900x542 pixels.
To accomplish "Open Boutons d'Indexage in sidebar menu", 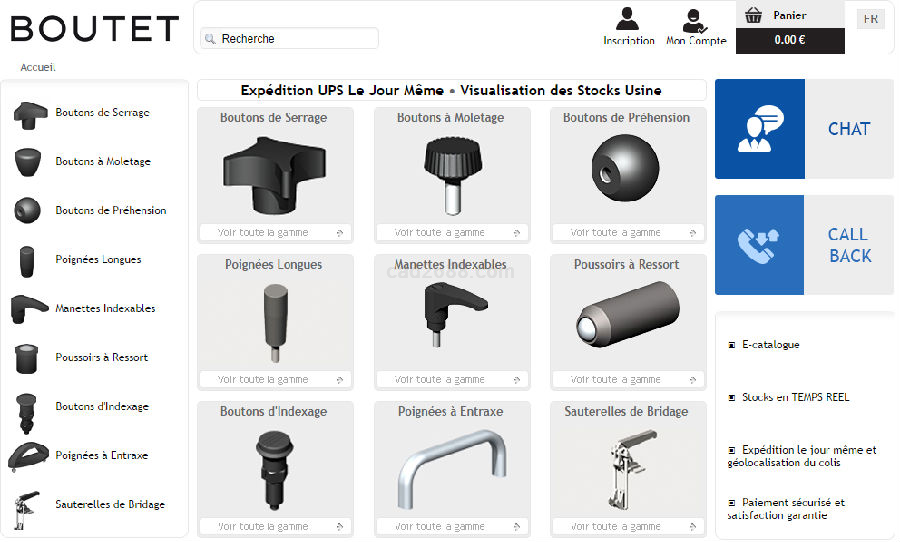I will point(102,406).
